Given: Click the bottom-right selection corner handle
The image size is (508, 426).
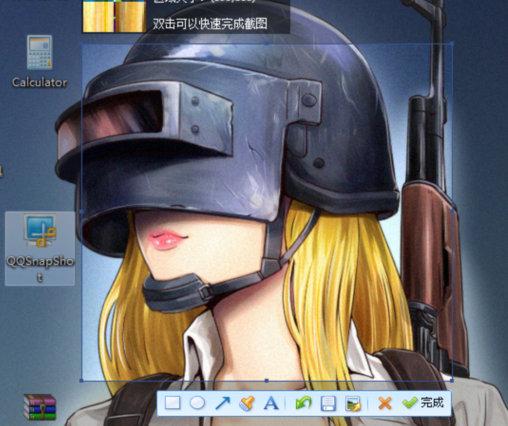Looking at the screenshot, I should 452,380.
